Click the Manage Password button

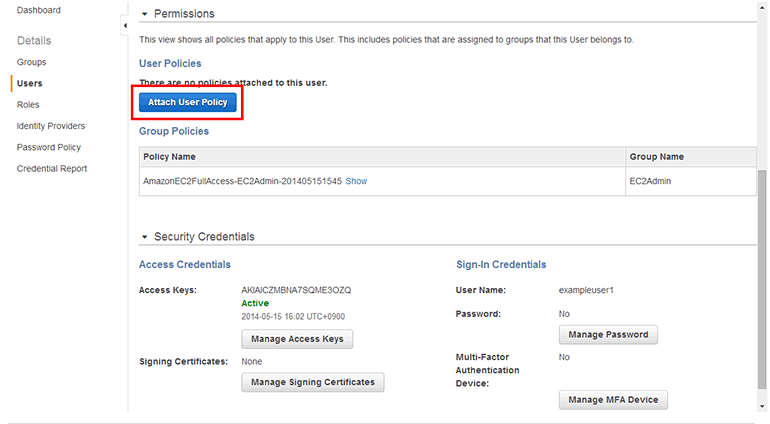[x=607, y=334]
